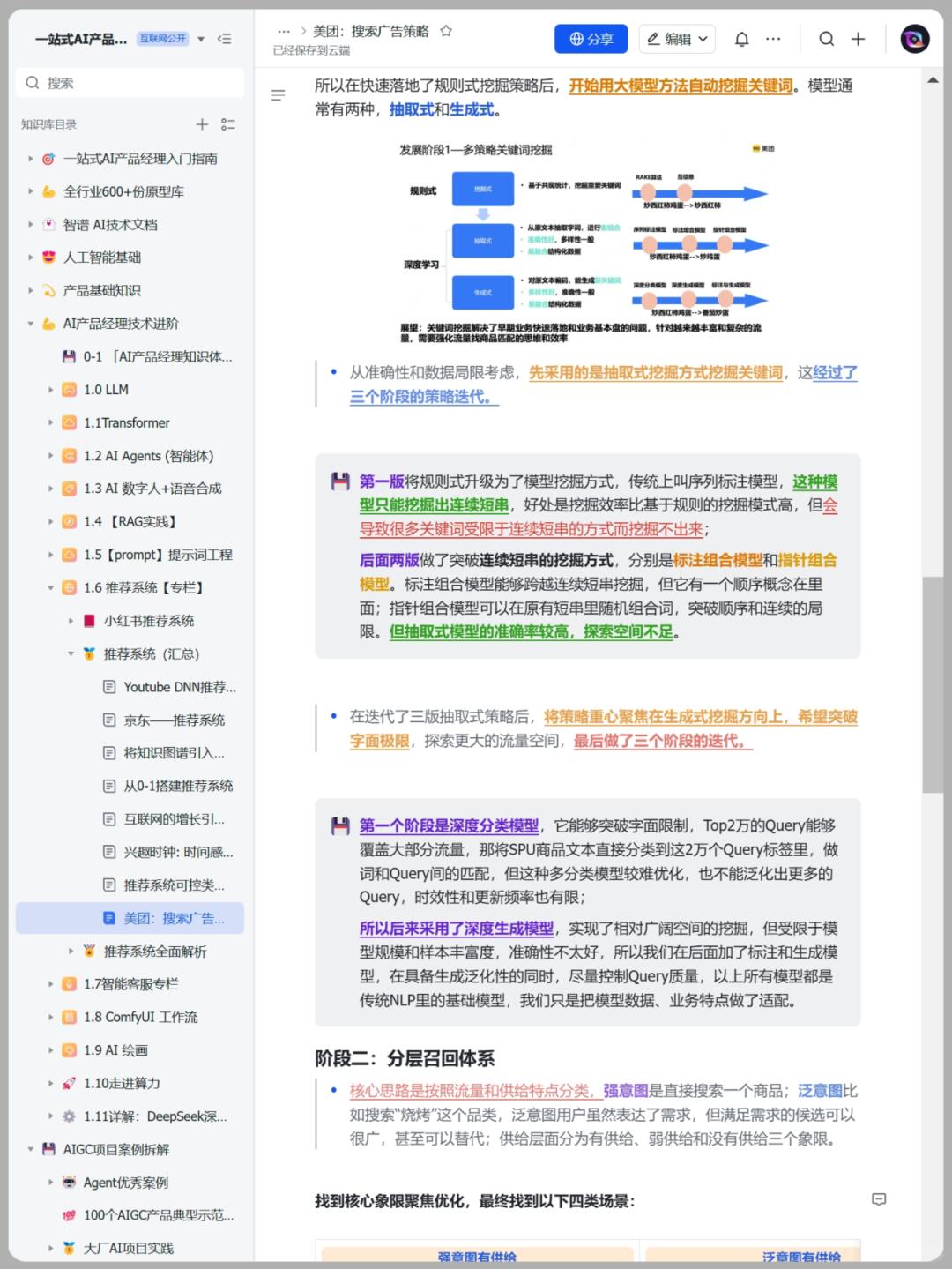
Task: Star the document with the favorite icon
Action: coord(446,31)
